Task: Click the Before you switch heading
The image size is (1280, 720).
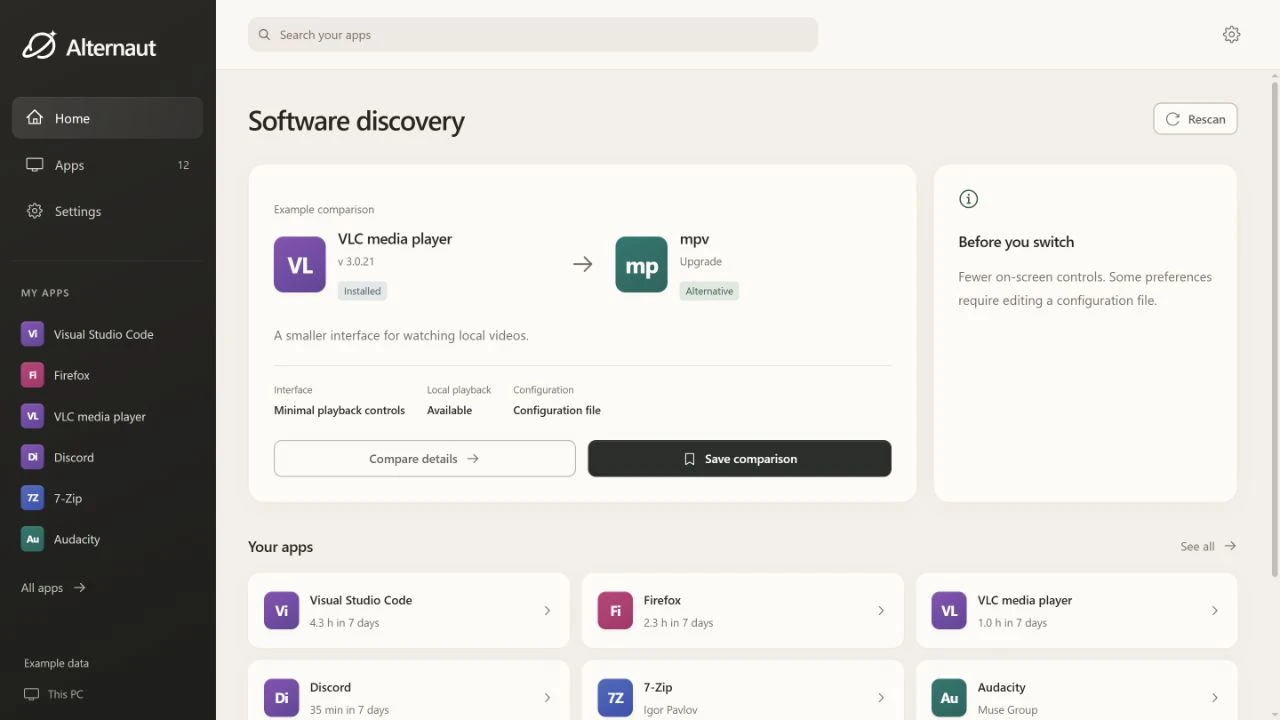Action: (1016, 242)
